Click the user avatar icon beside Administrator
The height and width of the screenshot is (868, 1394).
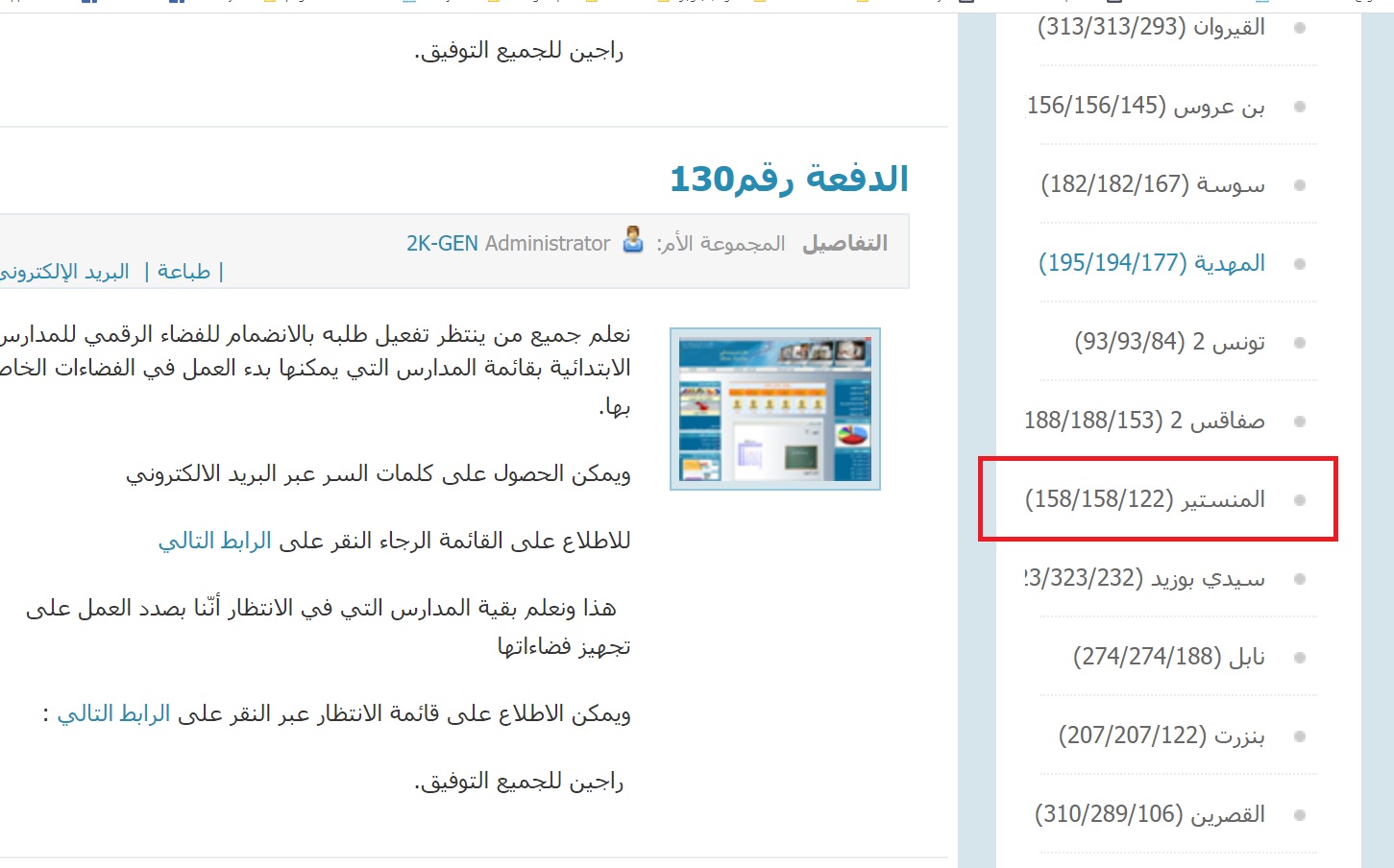point(633,239)
